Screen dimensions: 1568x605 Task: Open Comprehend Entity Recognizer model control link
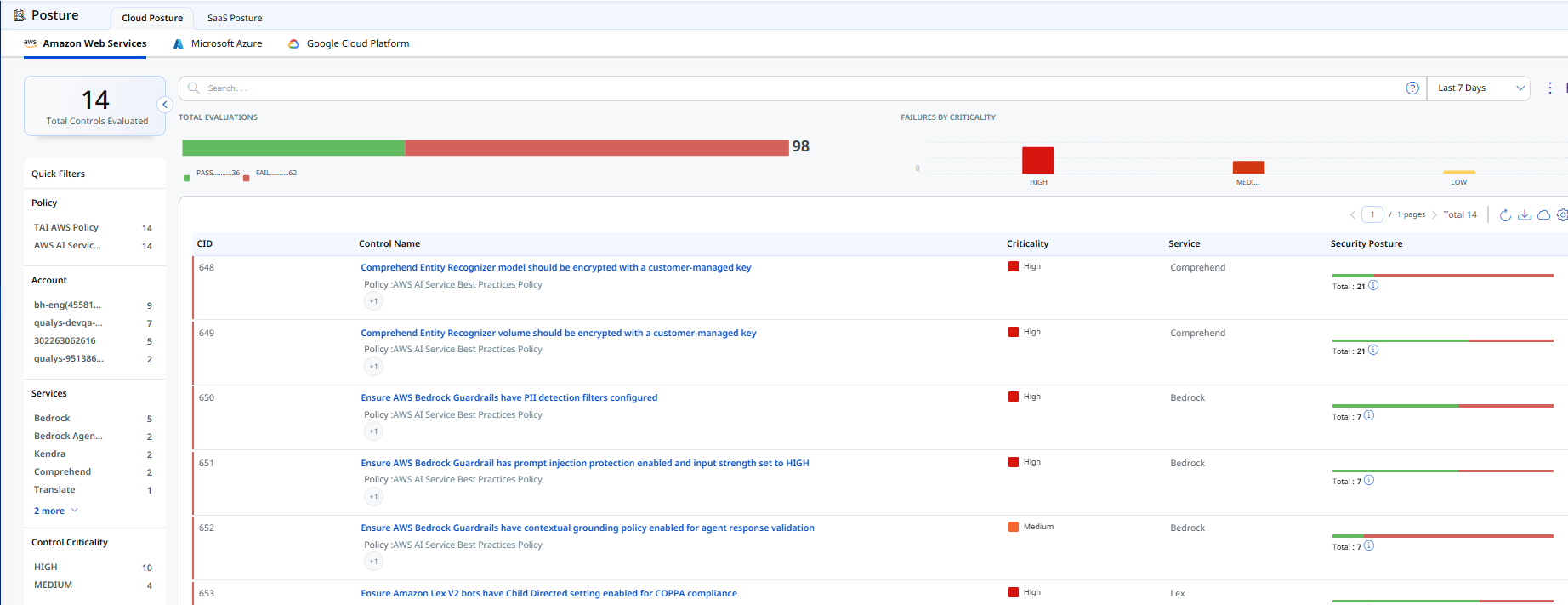pyautogui.click(x=556, y=267)
